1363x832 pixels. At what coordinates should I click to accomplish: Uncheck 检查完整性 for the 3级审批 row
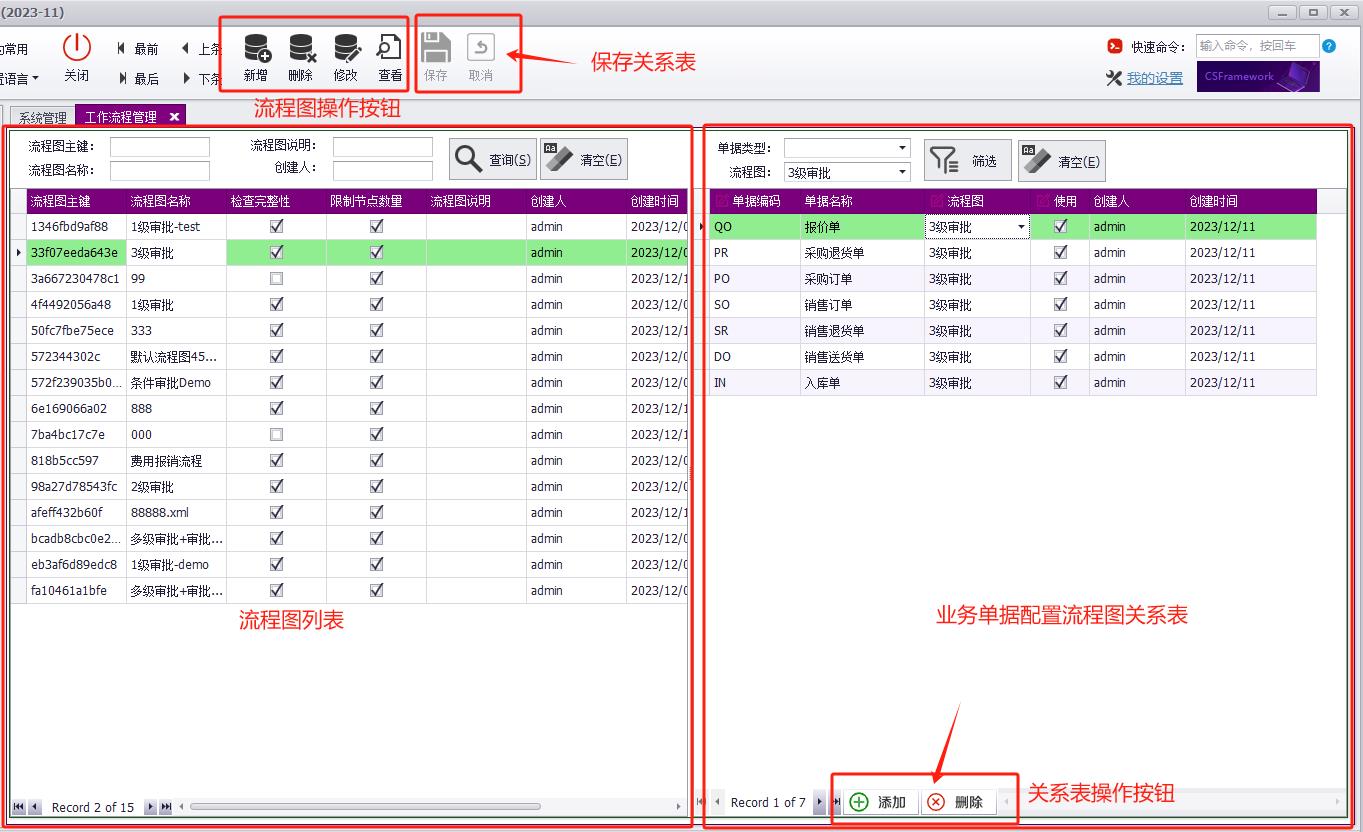pos(277,252)
